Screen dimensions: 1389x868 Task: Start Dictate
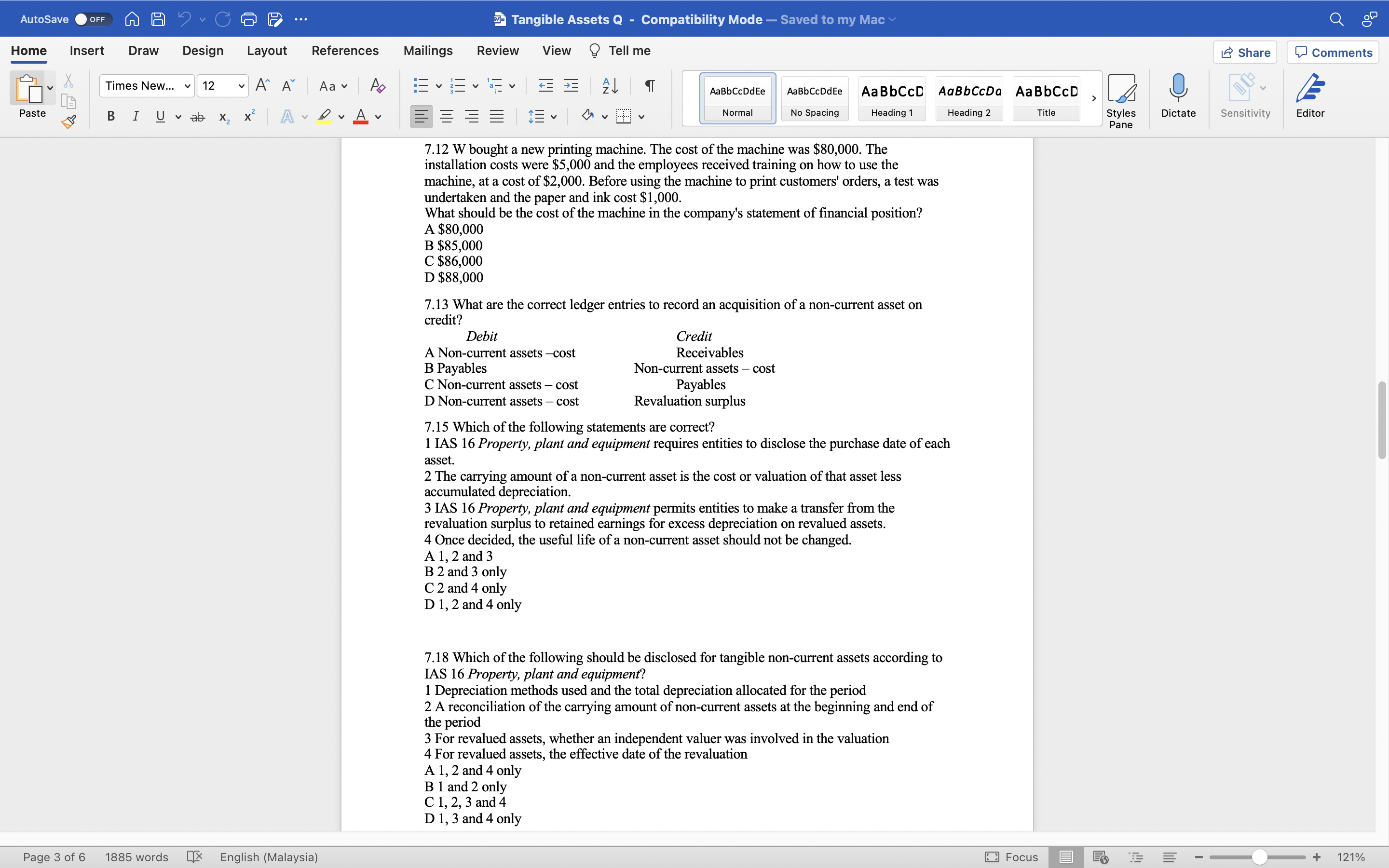pyautogui.click(x=1178, y=96)
